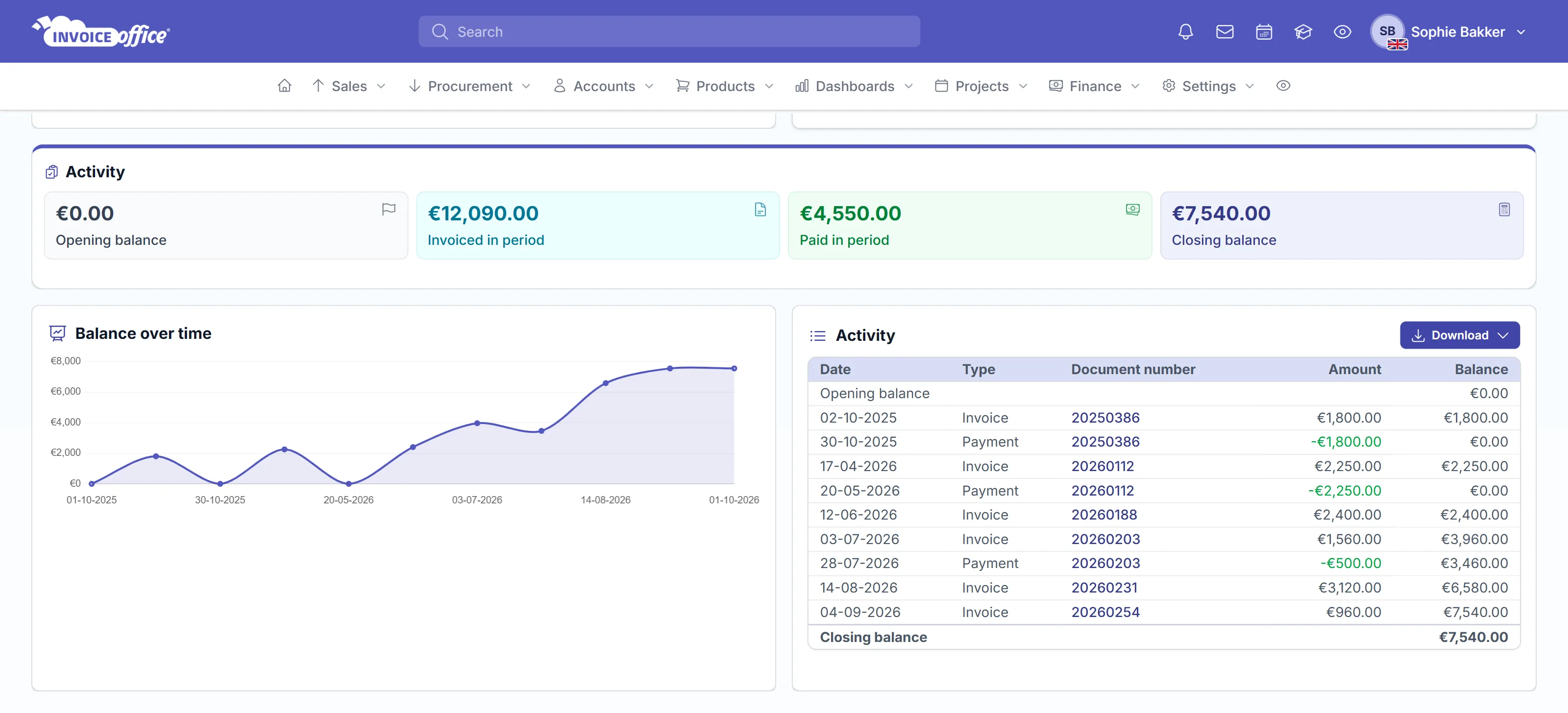Click the Products cart icon

[x=683, y=86]
